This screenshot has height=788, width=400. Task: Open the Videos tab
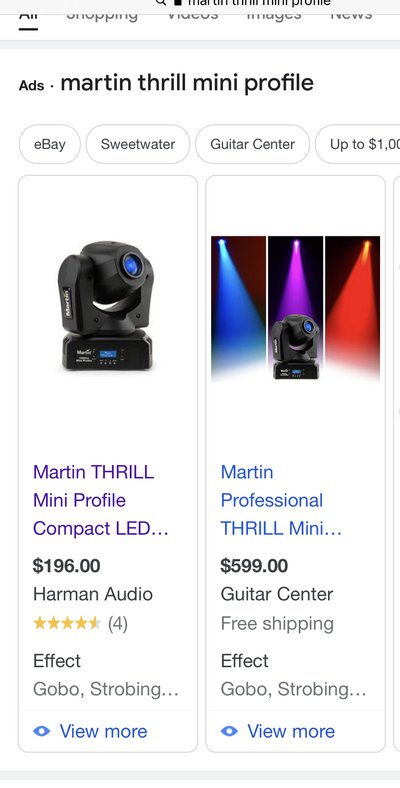192,15
